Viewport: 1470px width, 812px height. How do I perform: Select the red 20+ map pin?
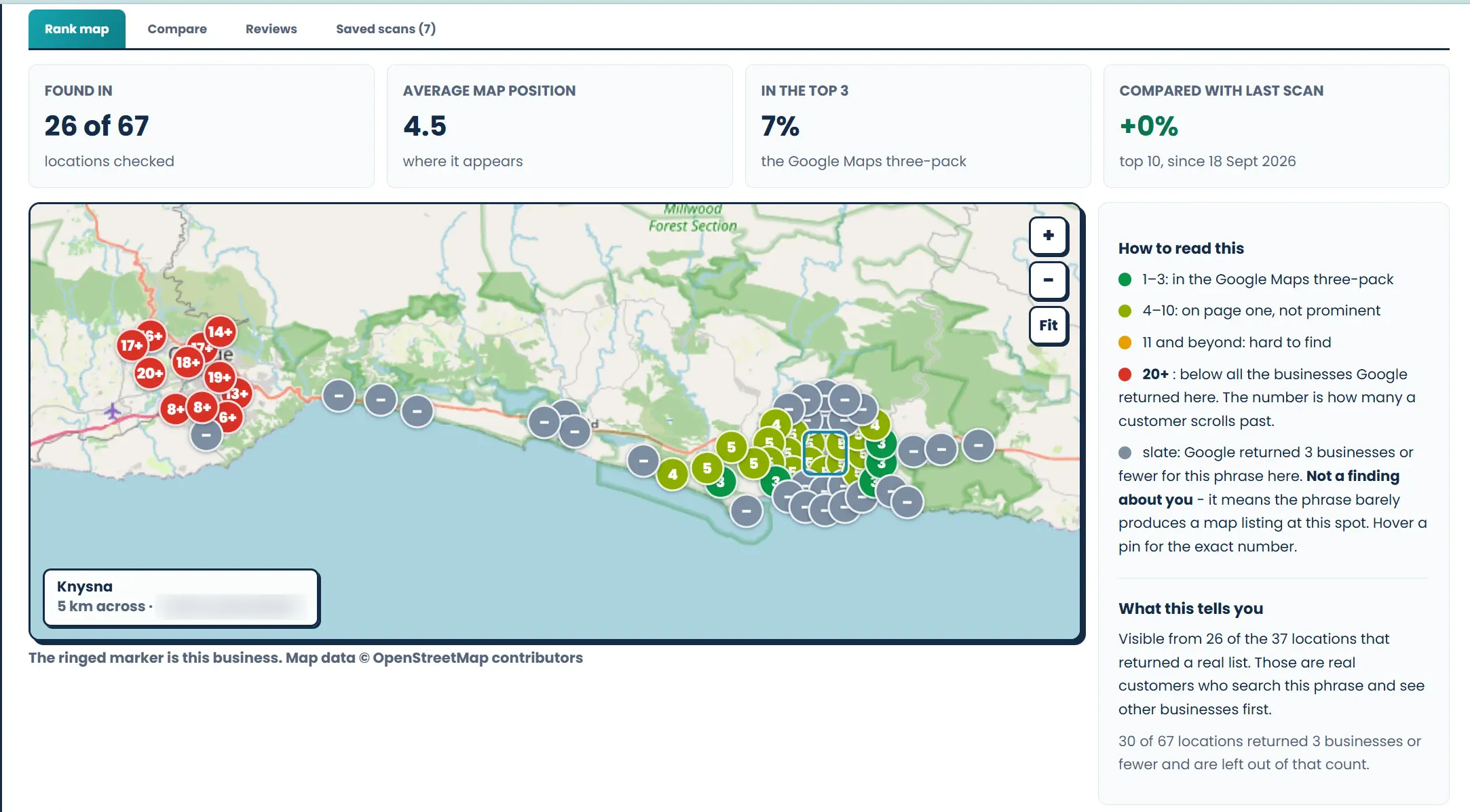pyautogui.click(x=149, y=372)
